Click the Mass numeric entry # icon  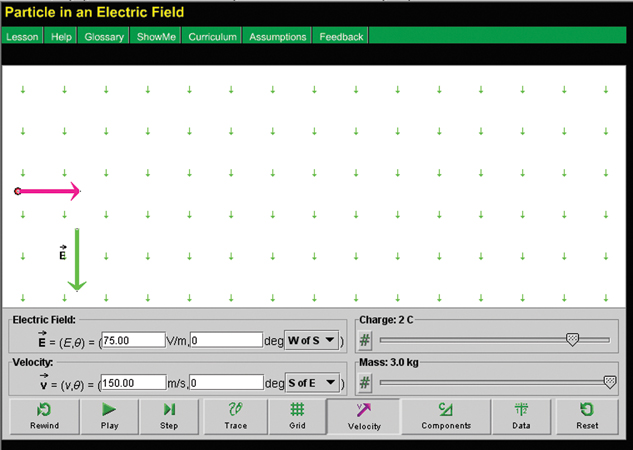(365, 383)
